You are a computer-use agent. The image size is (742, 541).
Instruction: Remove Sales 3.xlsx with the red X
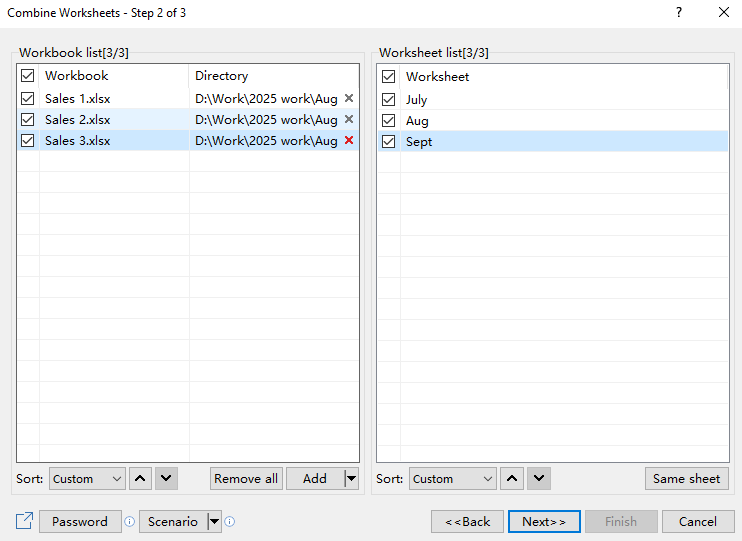349,140
